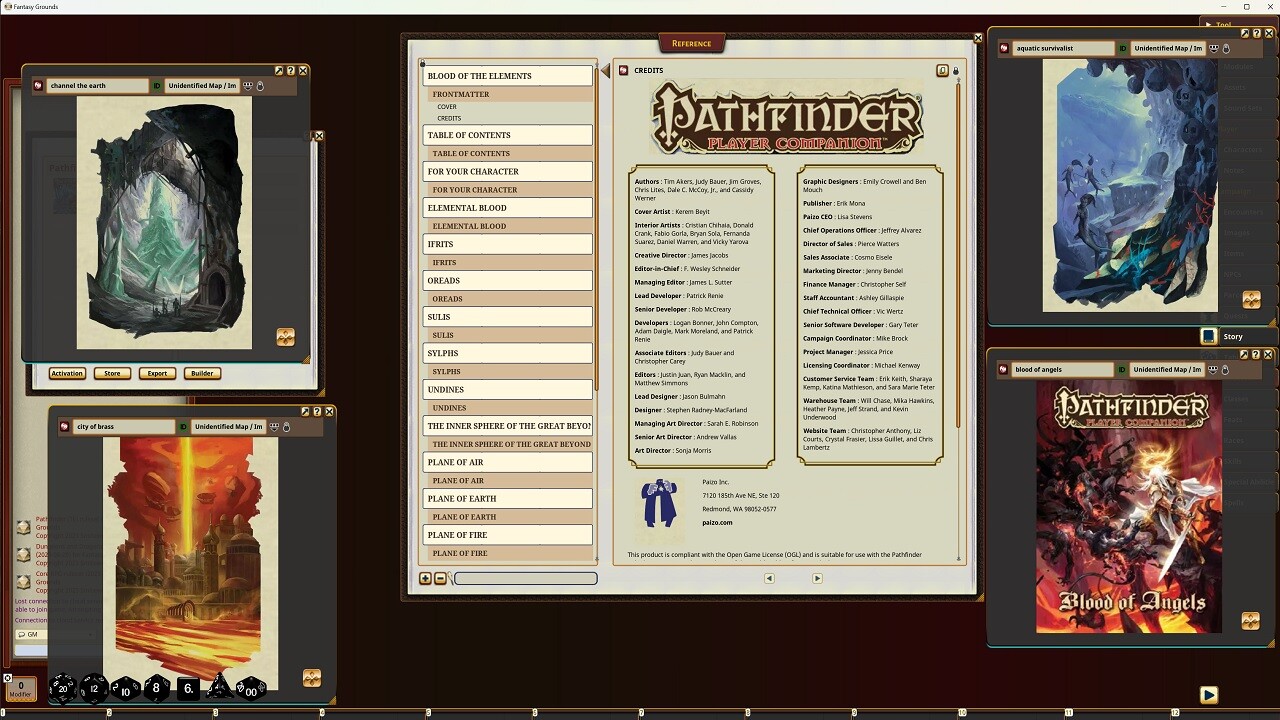Open help for channel the earth window

tap(290, 71)
